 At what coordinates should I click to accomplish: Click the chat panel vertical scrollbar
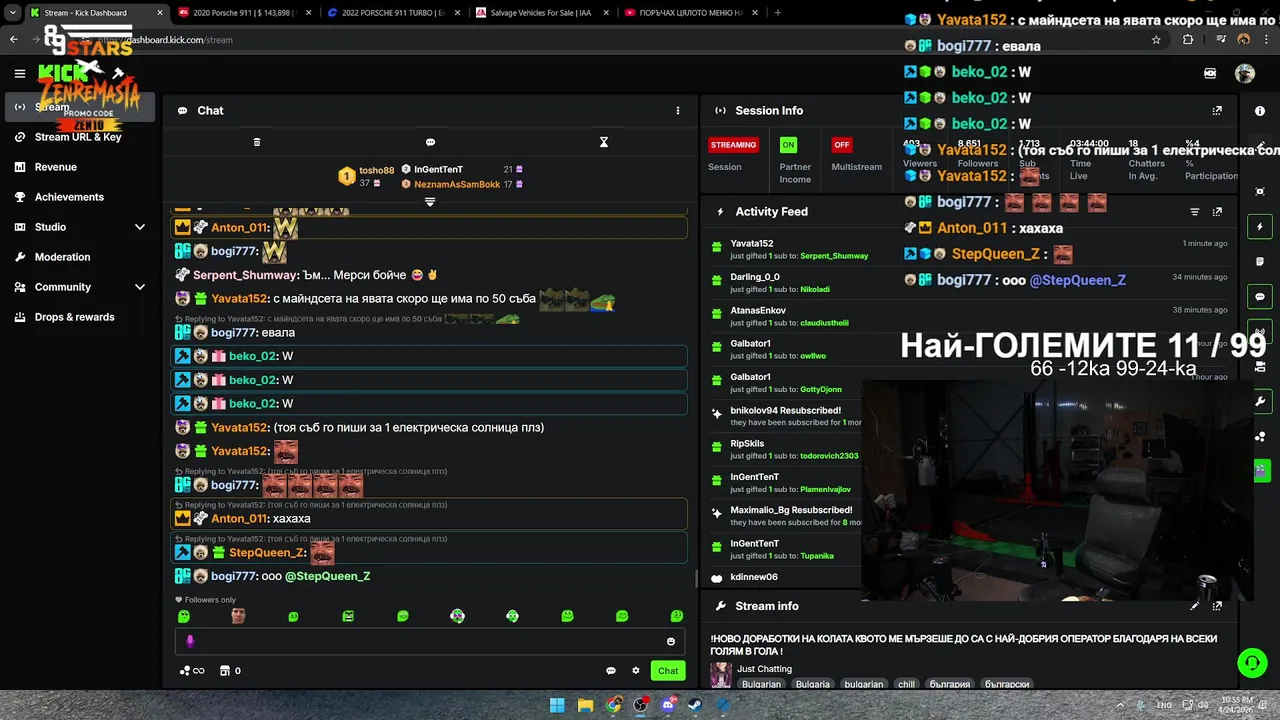coord(696,579)
